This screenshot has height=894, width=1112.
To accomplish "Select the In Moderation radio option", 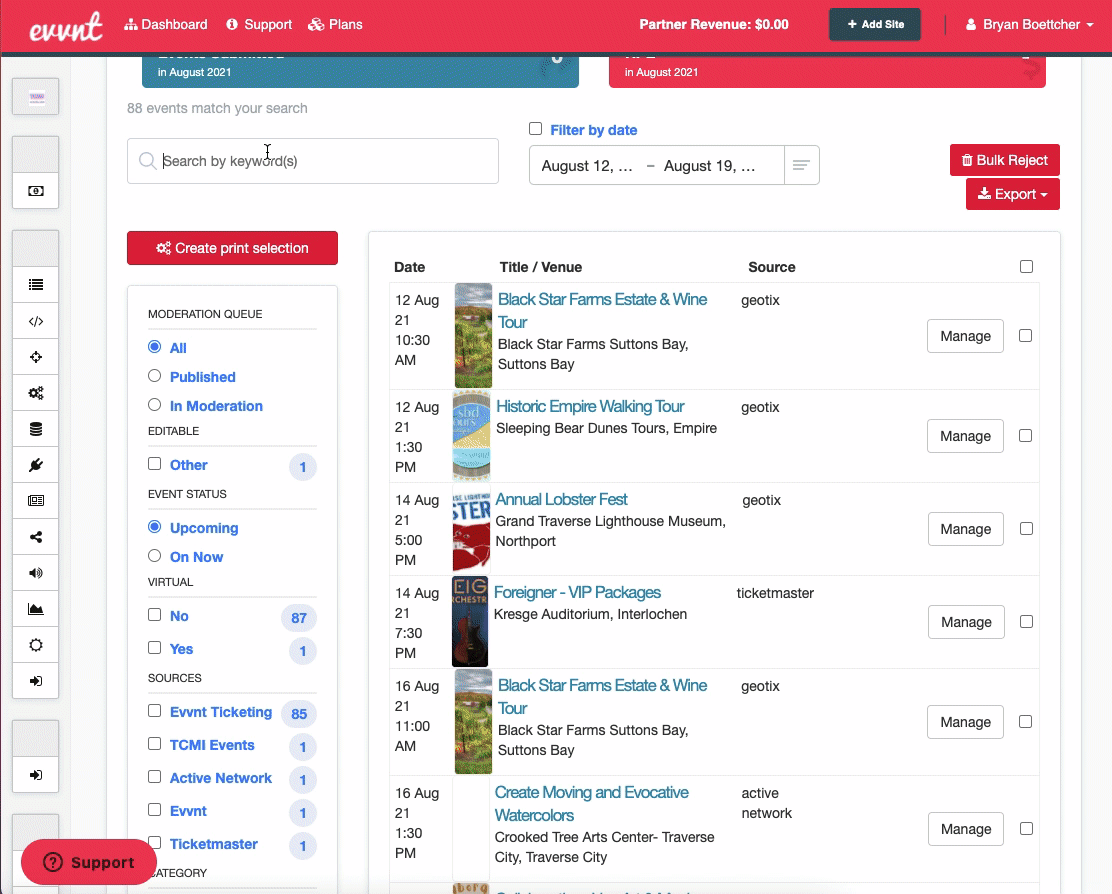I will (x=155, y=405).
